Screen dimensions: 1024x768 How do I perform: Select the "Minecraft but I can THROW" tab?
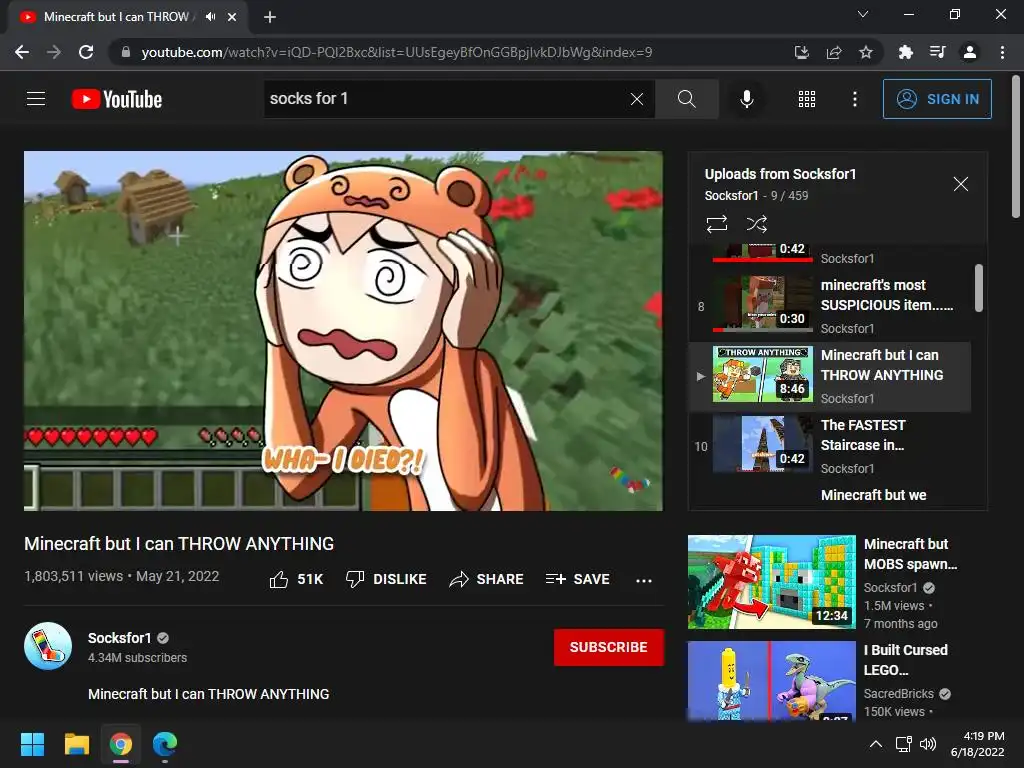click(116, 17)
